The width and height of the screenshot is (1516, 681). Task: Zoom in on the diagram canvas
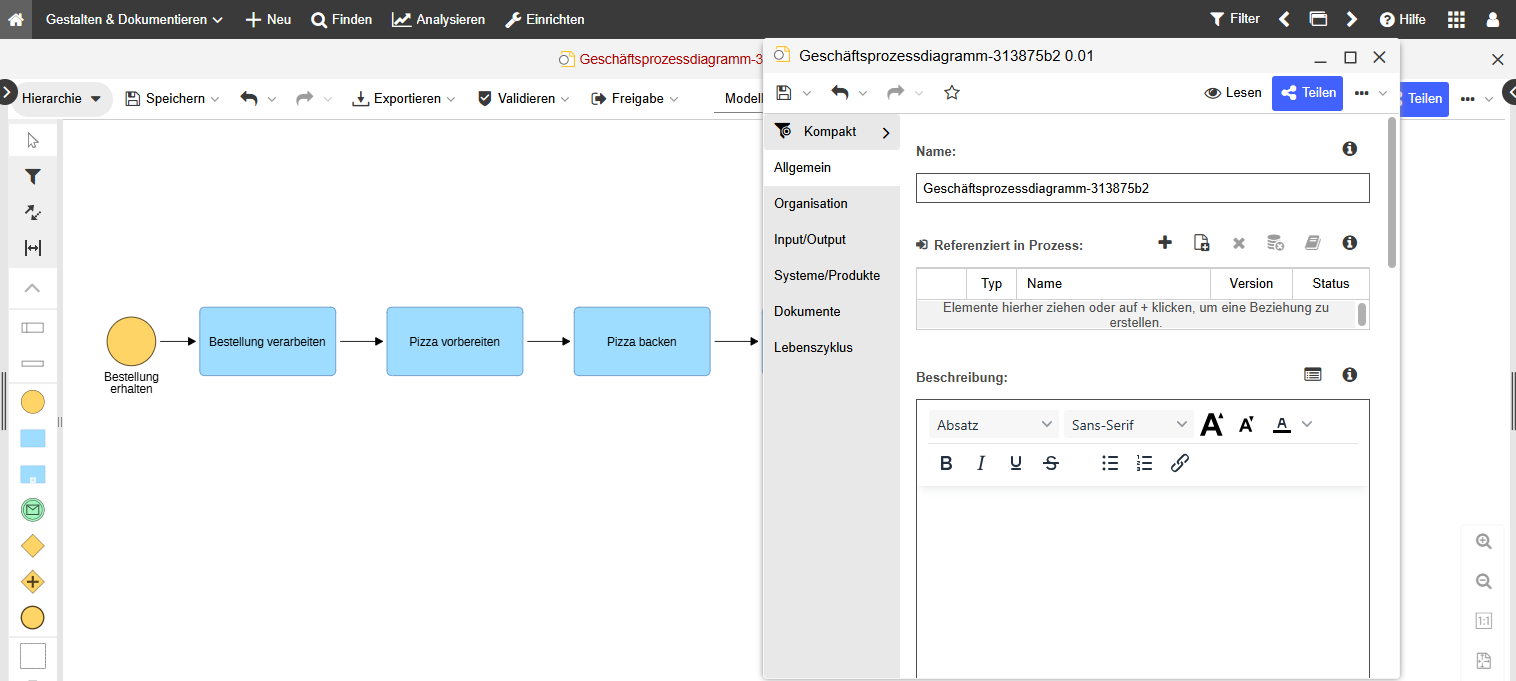click(1483, 541)
